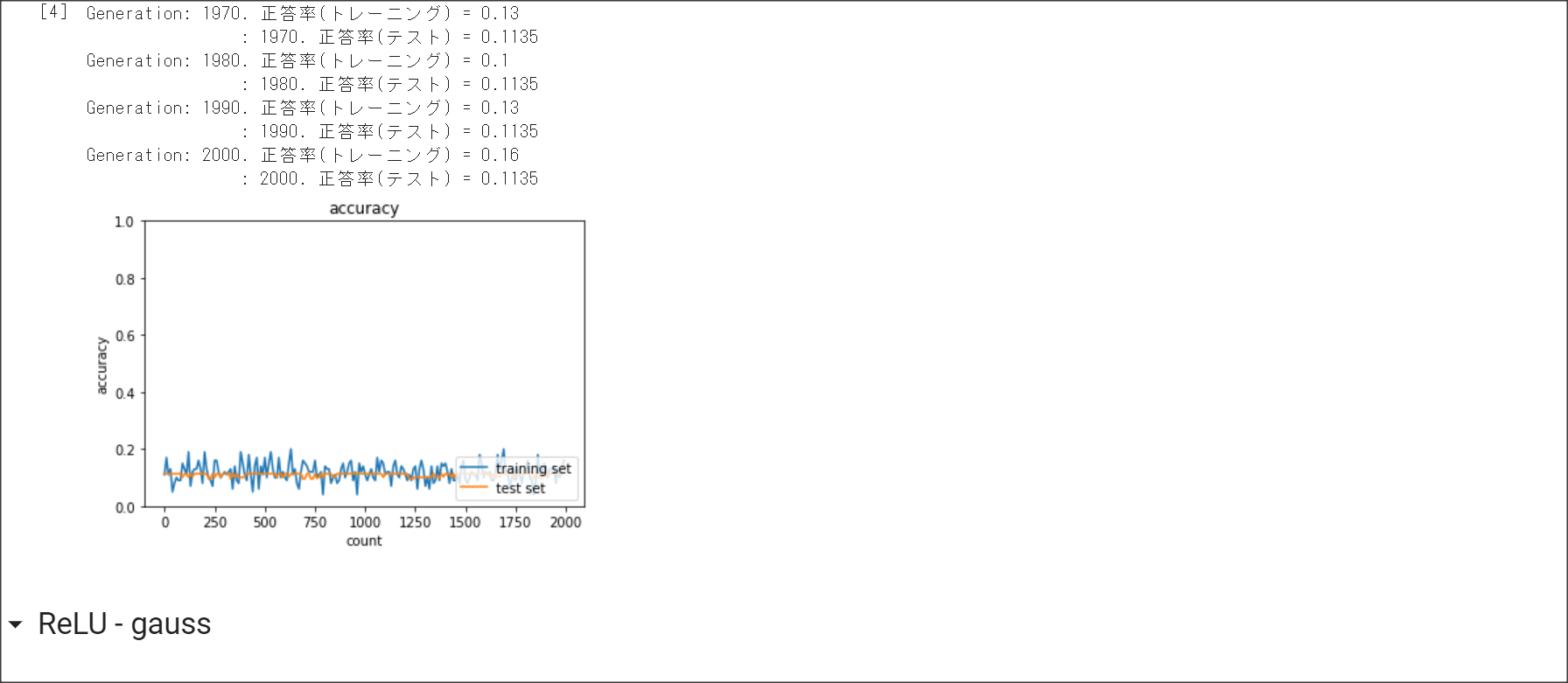This screenshot has height=683, width=1568.
Task: Click the [4] cell execution indicator
Action: point(53,12)
